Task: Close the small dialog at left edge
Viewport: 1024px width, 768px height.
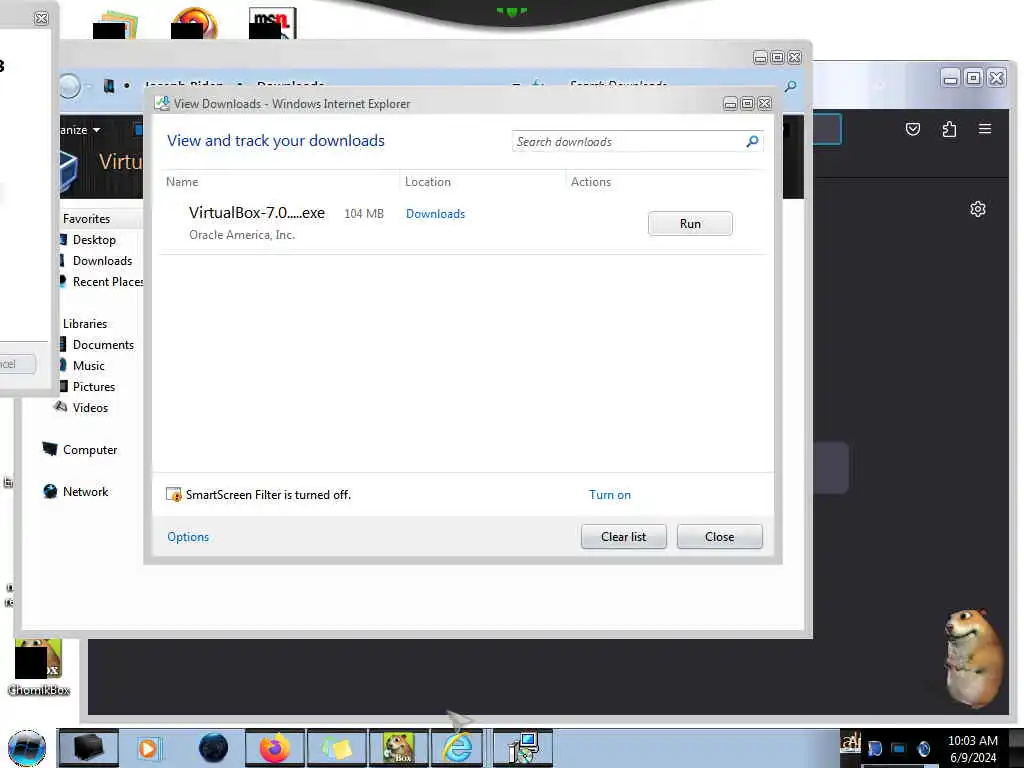Action: (x=40, y=18)
